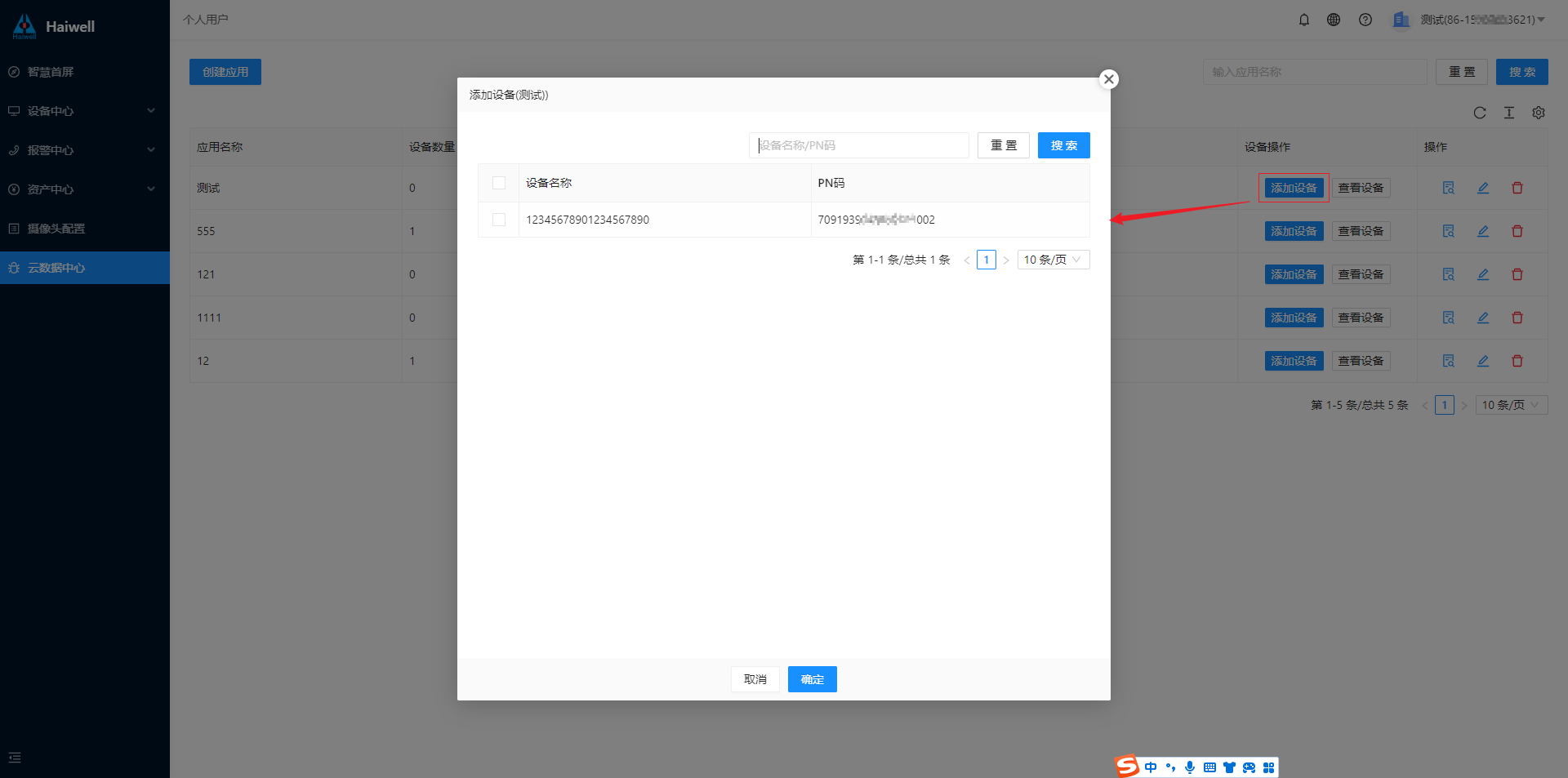The height and width of the screenshot is (778, 1568).
Task: Click 添加设备 in the 测试 row
Action: point(1294,188)
